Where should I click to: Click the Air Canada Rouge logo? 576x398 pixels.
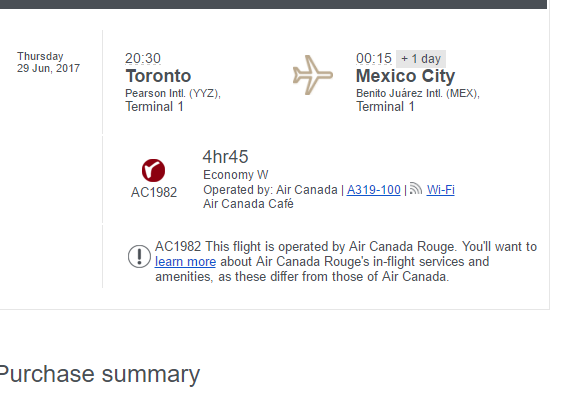[x=154, y=170]
